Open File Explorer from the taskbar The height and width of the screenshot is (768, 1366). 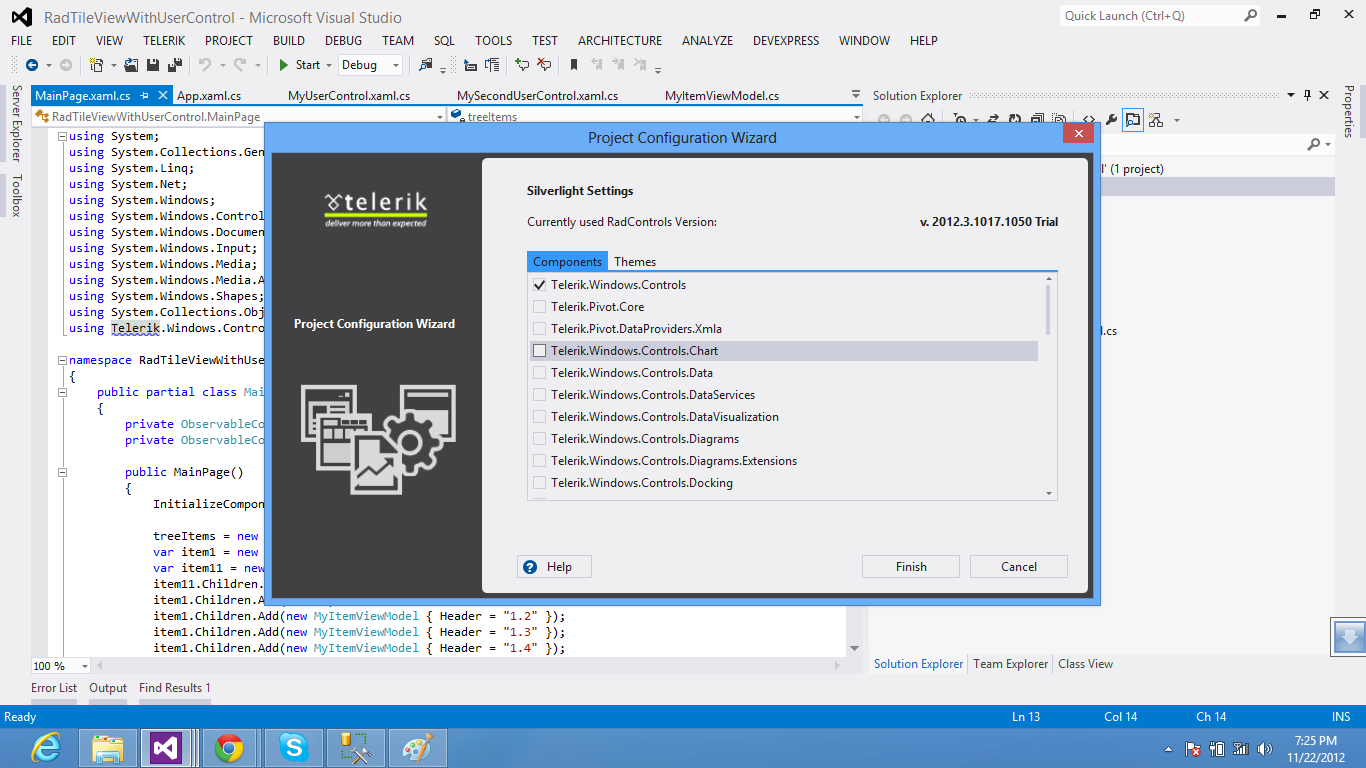[107, 747]
